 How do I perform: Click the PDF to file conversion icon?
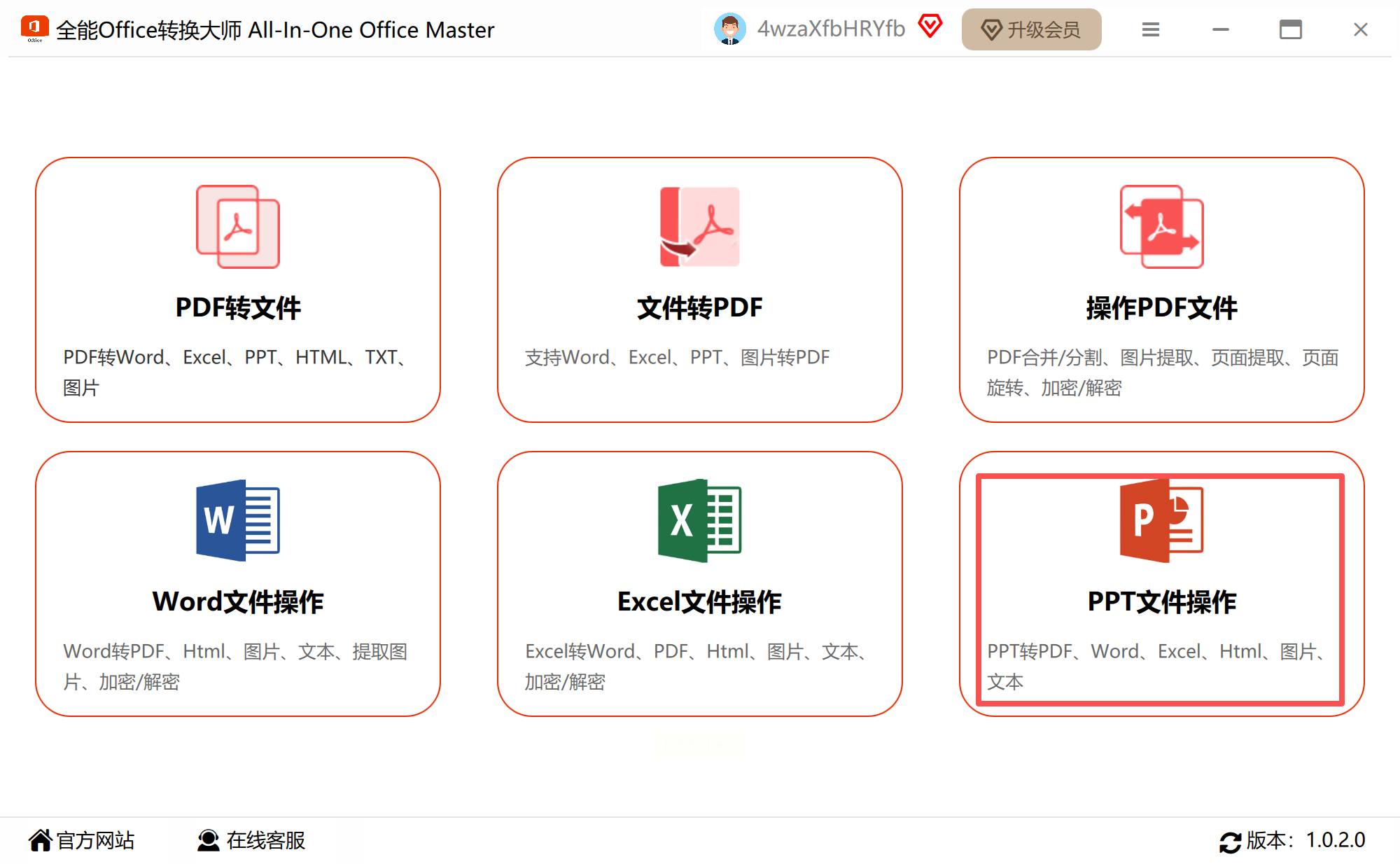click(238, 227)
